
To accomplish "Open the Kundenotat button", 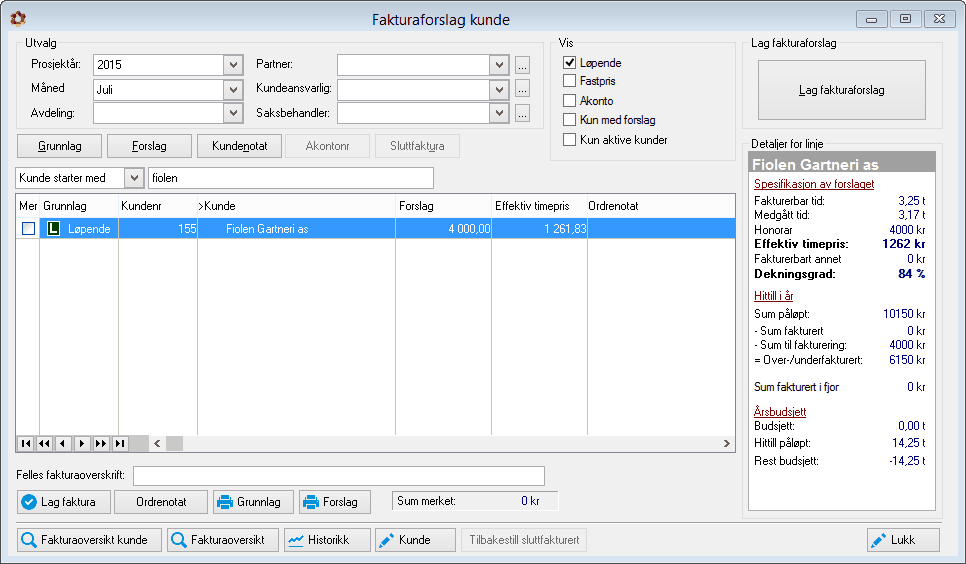I will (x=240, y=146).
